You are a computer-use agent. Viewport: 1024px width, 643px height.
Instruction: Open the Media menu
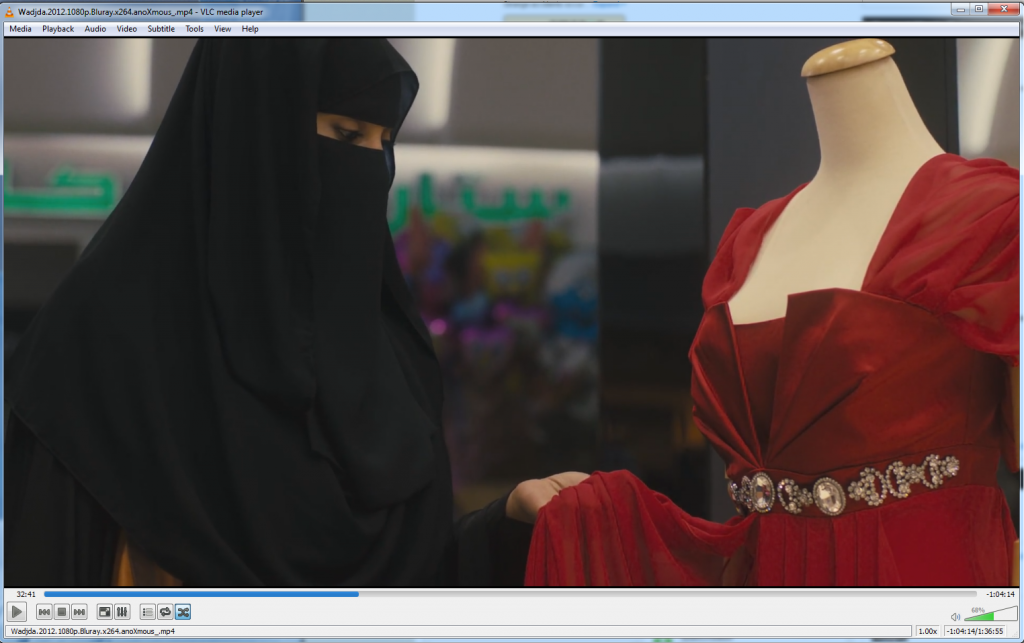(20, 29)
